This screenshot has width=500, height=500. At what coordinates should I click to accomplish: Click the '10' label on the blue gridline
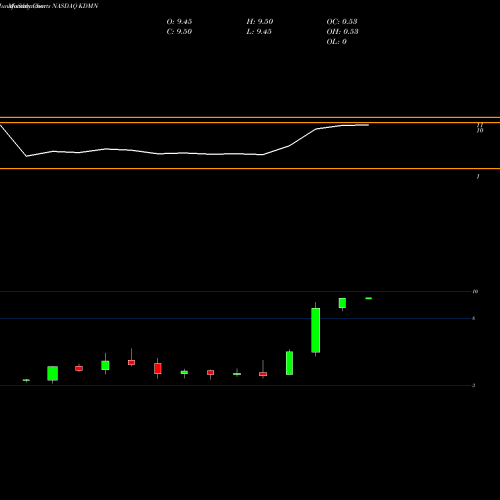point(475,291)
